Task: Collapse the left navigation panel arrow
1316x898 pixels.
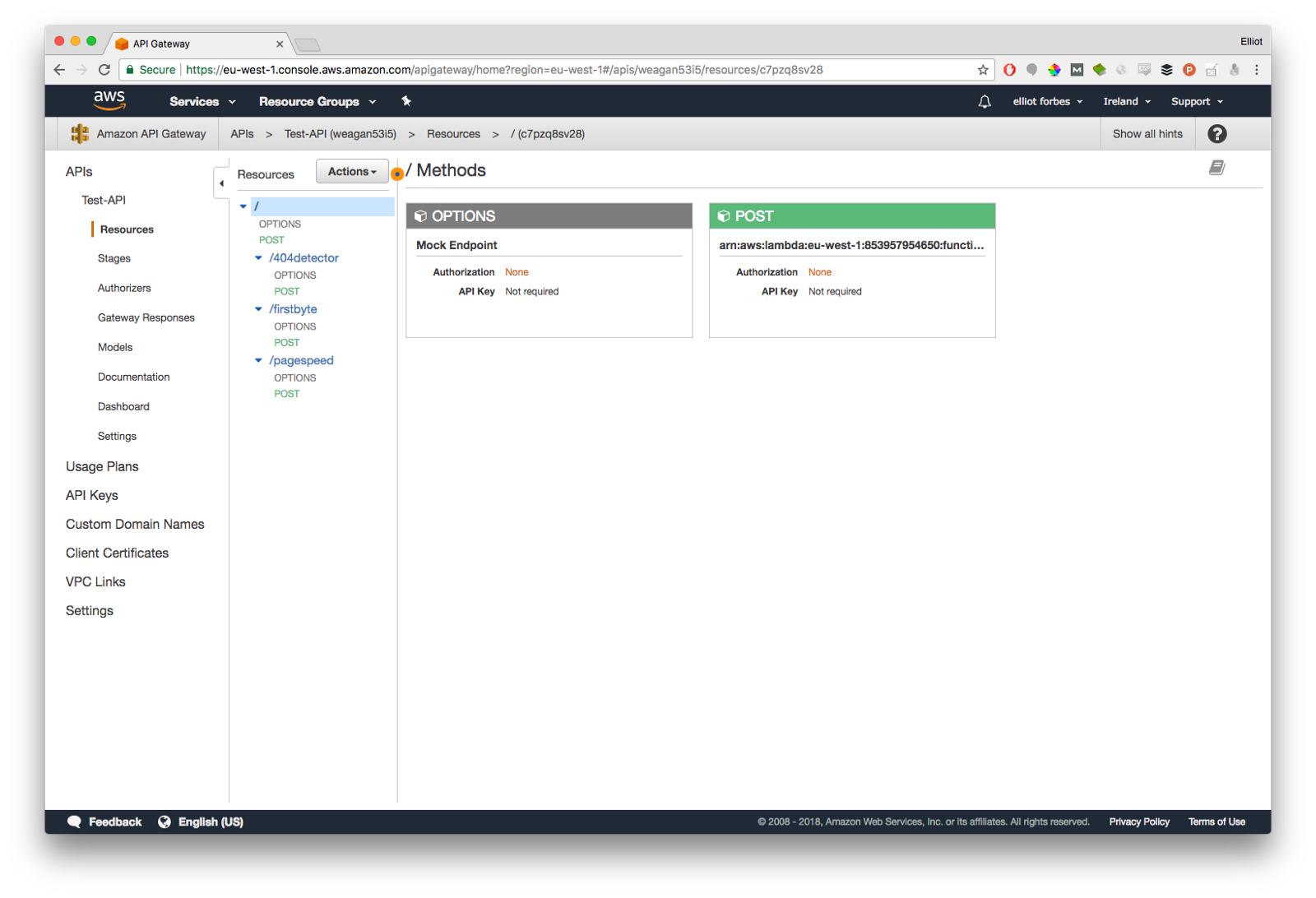Action: (221, 183)
